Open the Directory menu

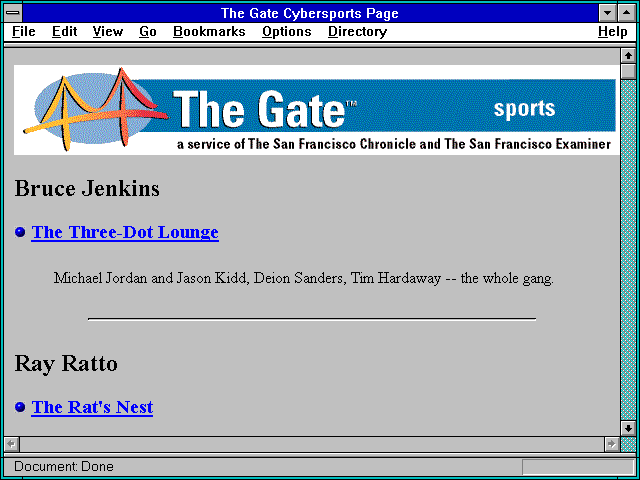click(x=358, y=31)
